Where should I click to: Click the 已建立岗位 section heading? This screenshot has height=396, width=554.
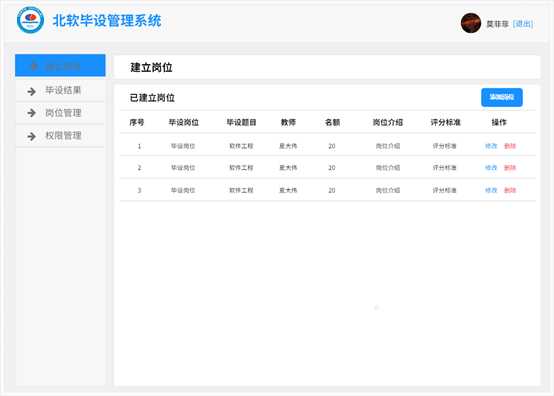[152, 97]
